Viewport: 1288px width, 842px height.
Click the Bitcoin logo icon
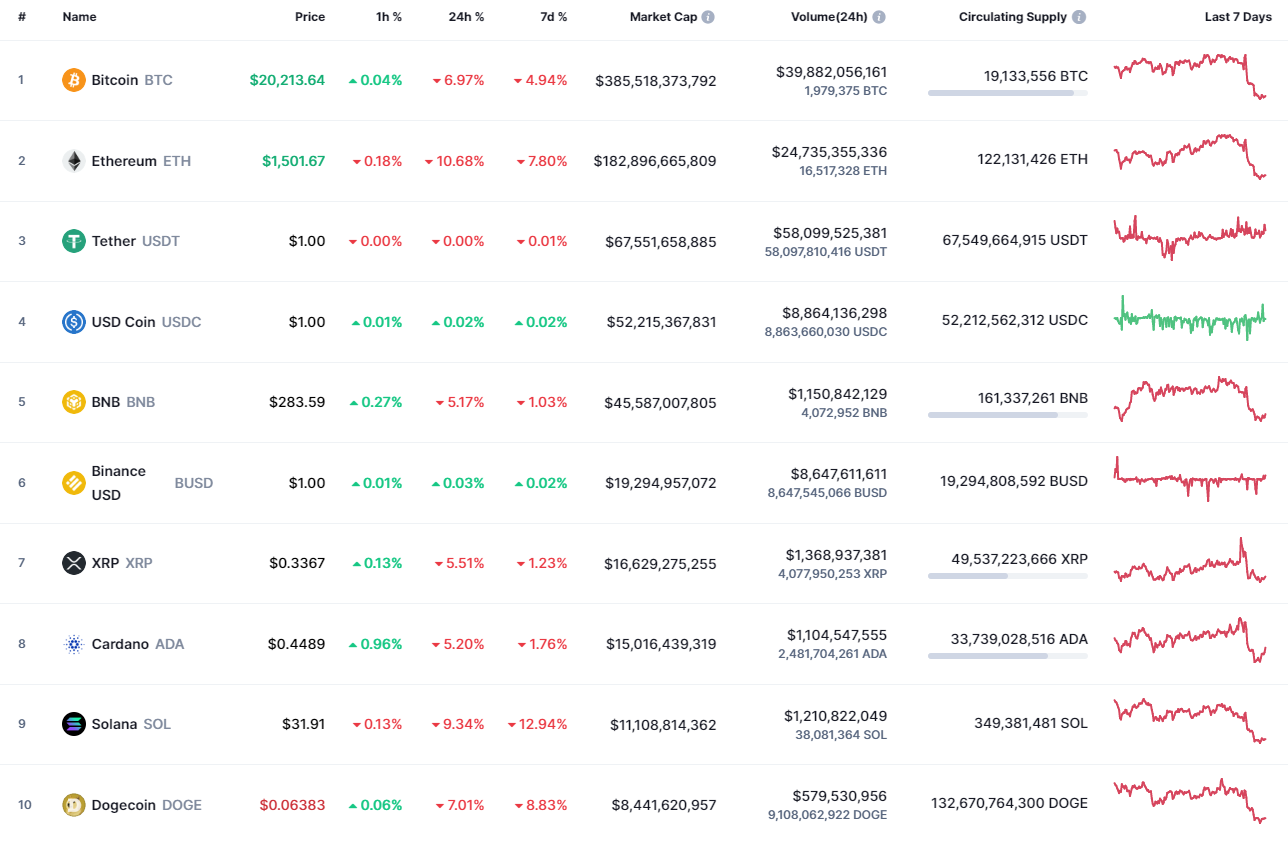coord(73,80)
